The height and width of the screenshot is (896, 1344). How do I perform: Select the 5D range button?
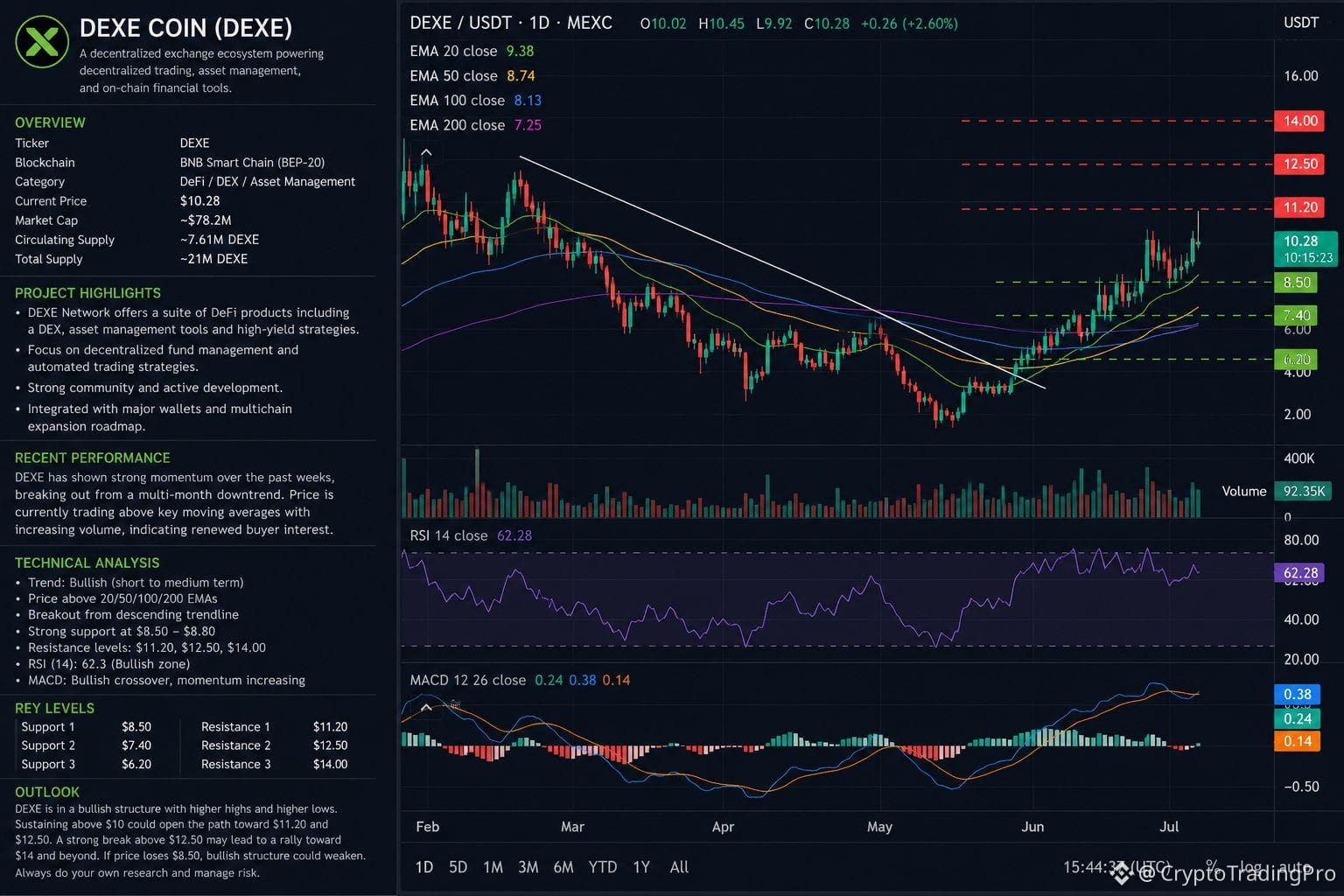(458, 867)
